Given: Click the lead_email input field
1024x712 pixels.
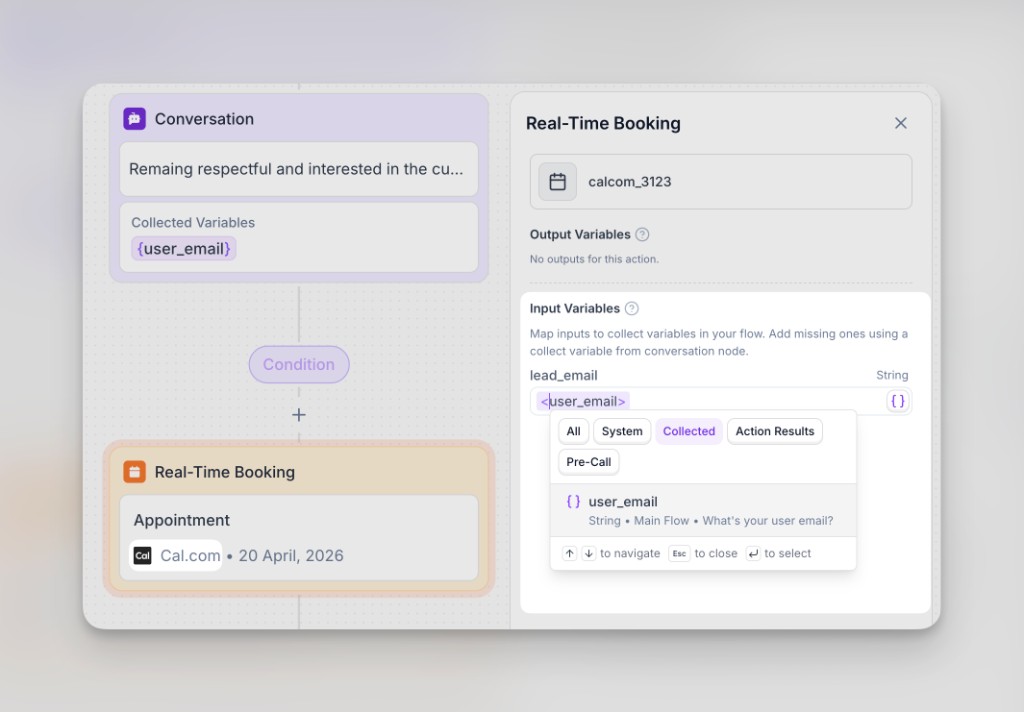Looking at the screenshot, I should tap(750, 401).
